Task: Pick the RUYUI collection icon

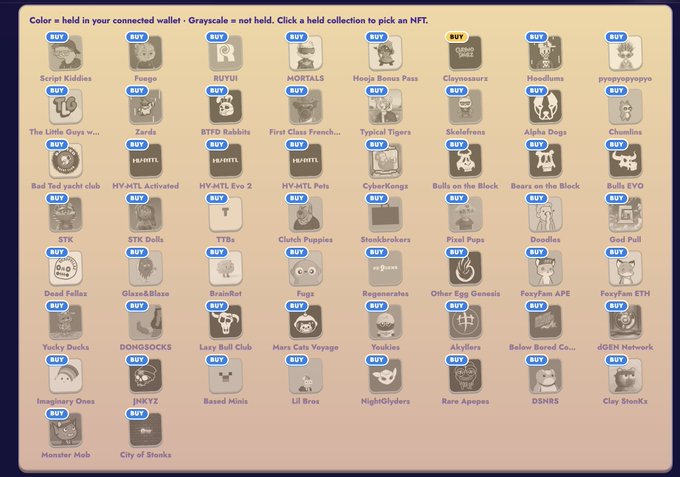Action: click(x=226, y=53)
